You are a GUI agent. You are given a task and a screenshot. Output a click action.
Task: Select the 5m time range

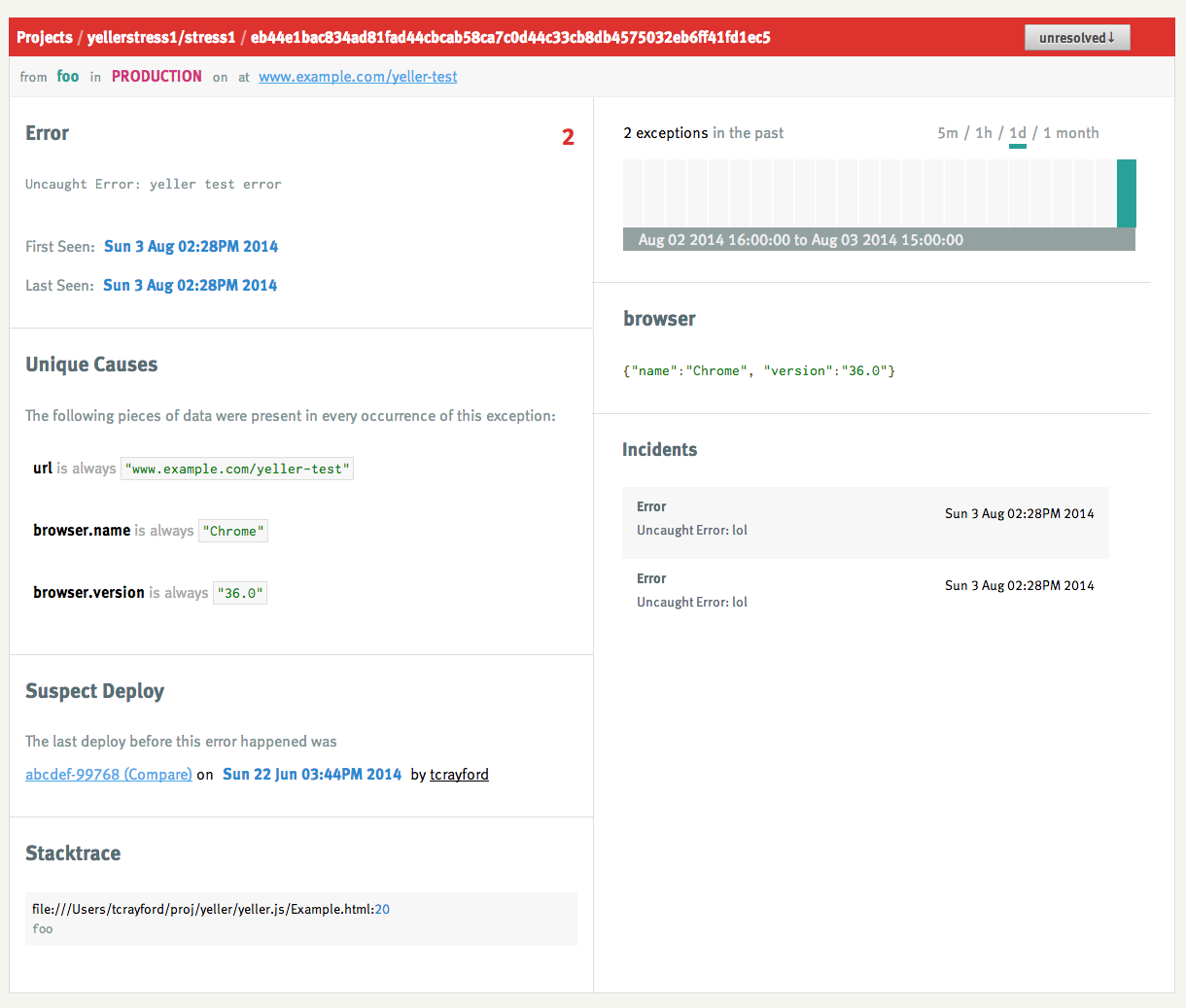(947, 133)
